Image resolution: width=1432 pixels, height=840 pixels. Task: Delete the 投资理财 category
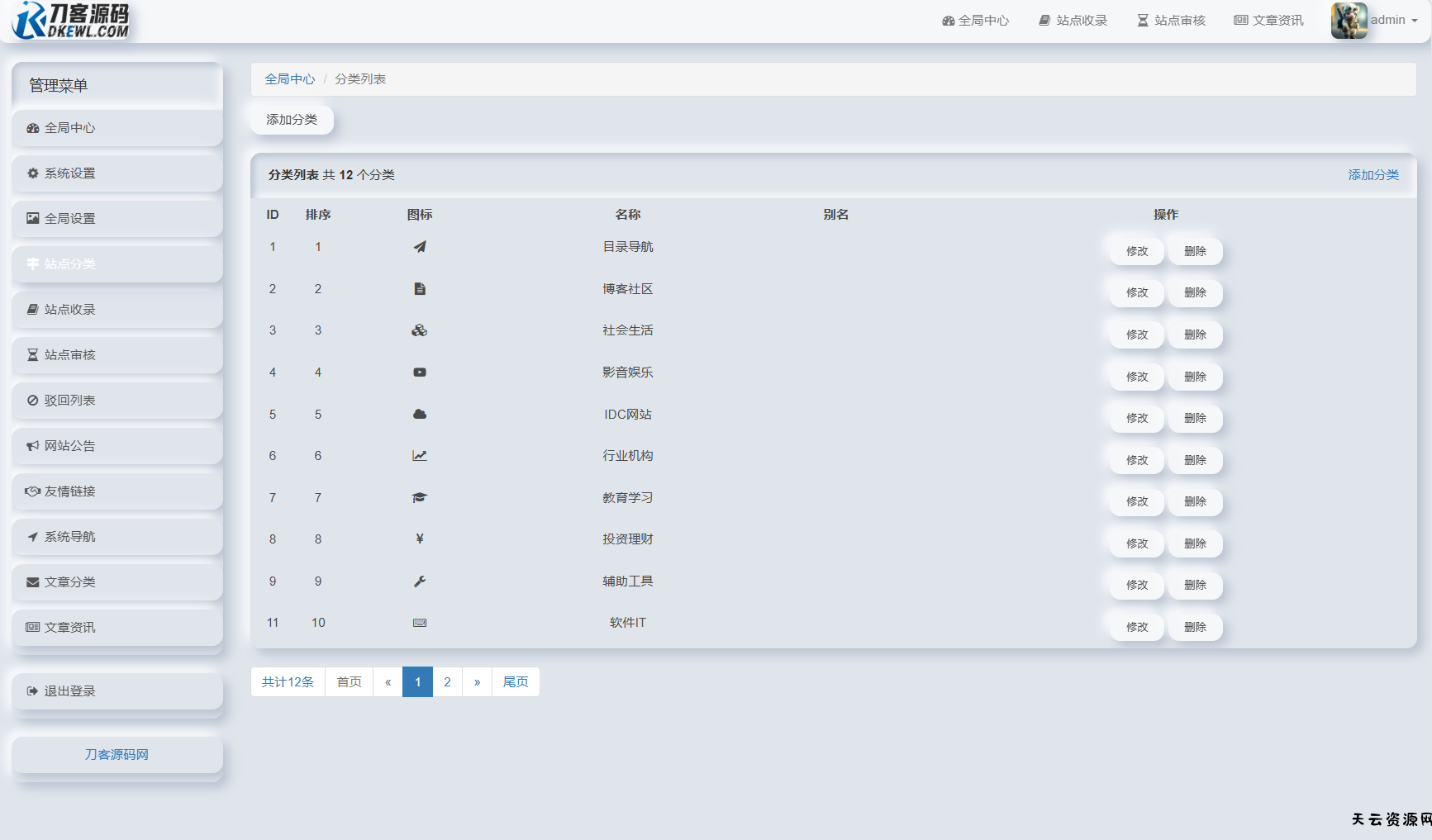(x=1195, y=543)
